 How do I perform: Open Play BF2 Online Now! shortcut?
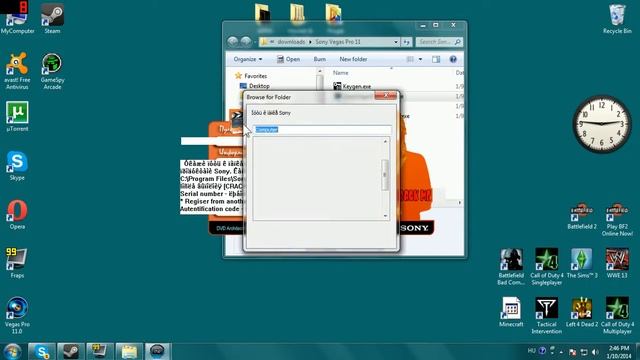[617, 220]
